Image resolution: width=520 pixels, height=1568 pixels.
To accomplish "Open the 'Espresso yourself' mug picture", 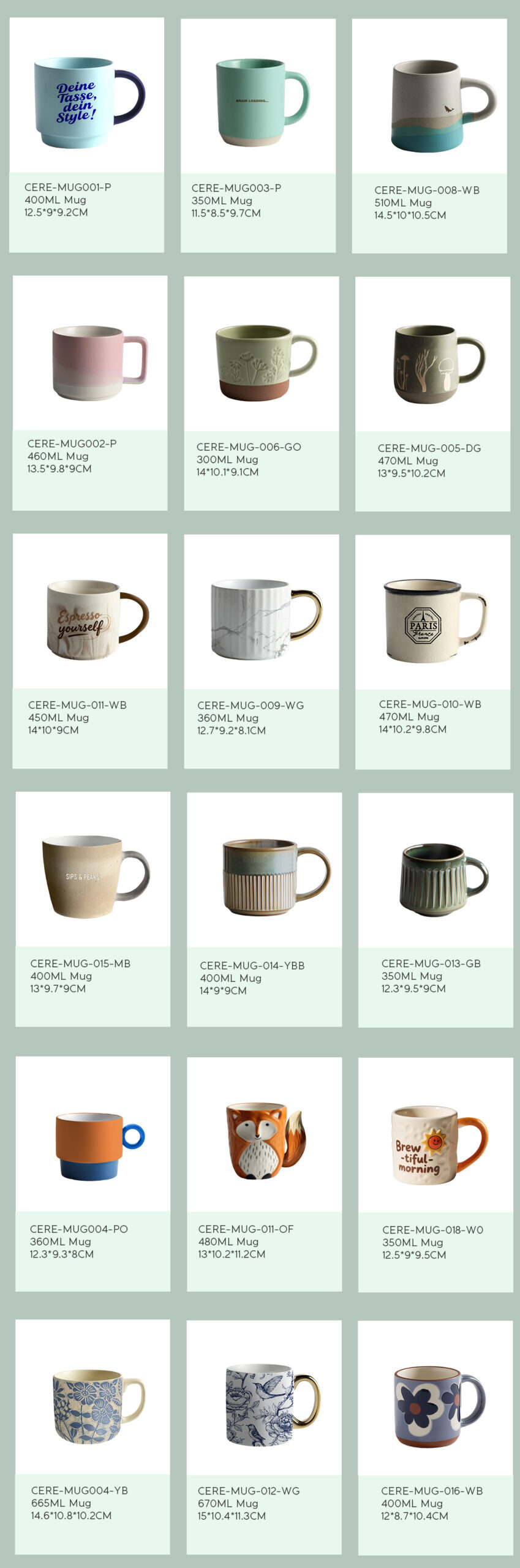I will click(x=97, y=619).
